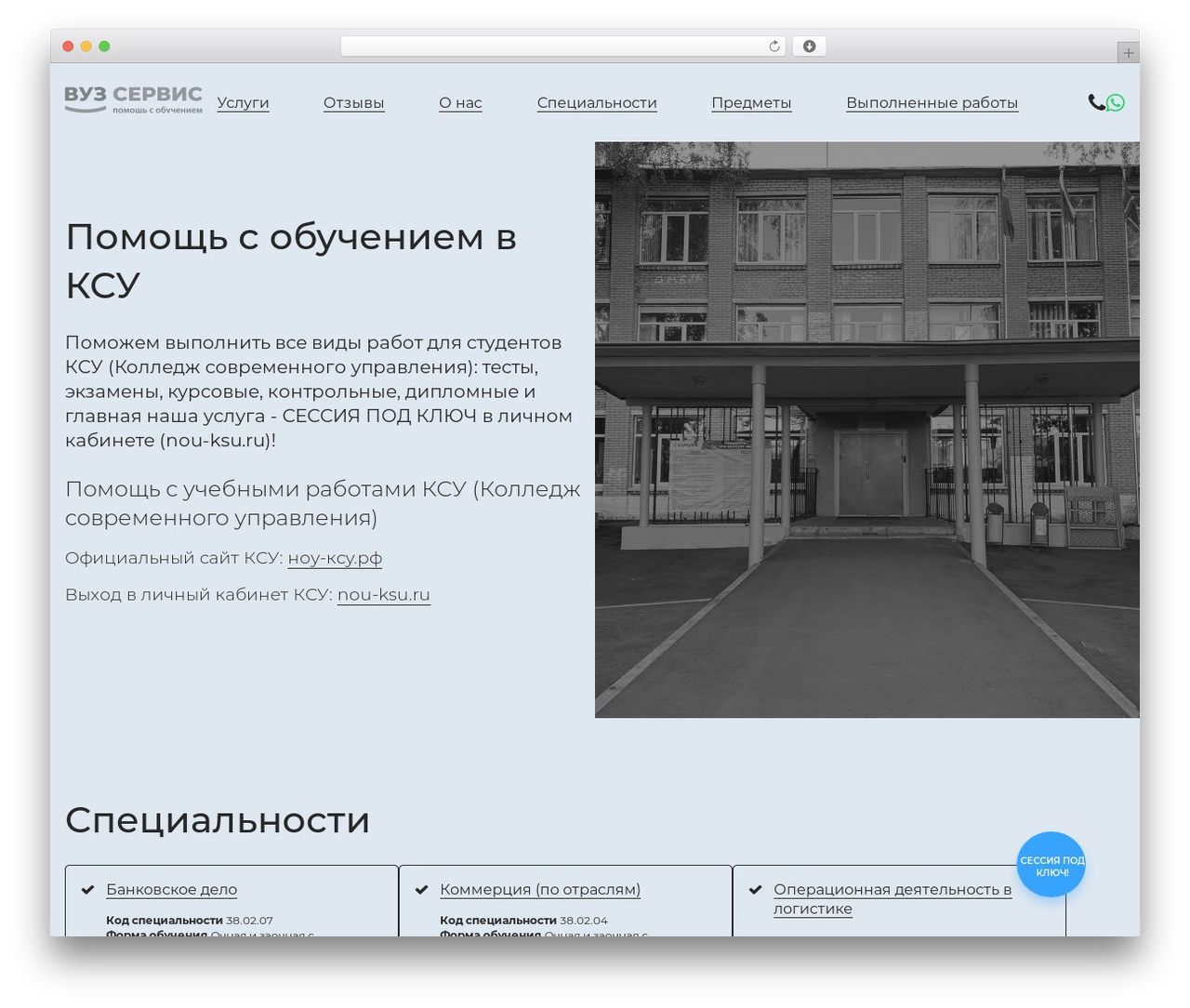
Task: Open Операционная деятельность в логистике link
Action: (892, 899)
